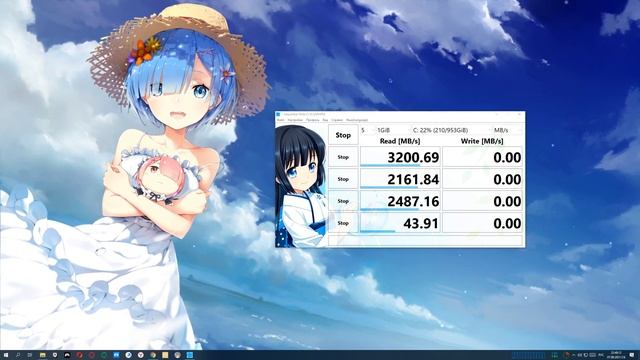Viewport: 640px width, 360px height.
Task: Click the CrystalDiskMark title bar app icon
Action: click(278, 114)
